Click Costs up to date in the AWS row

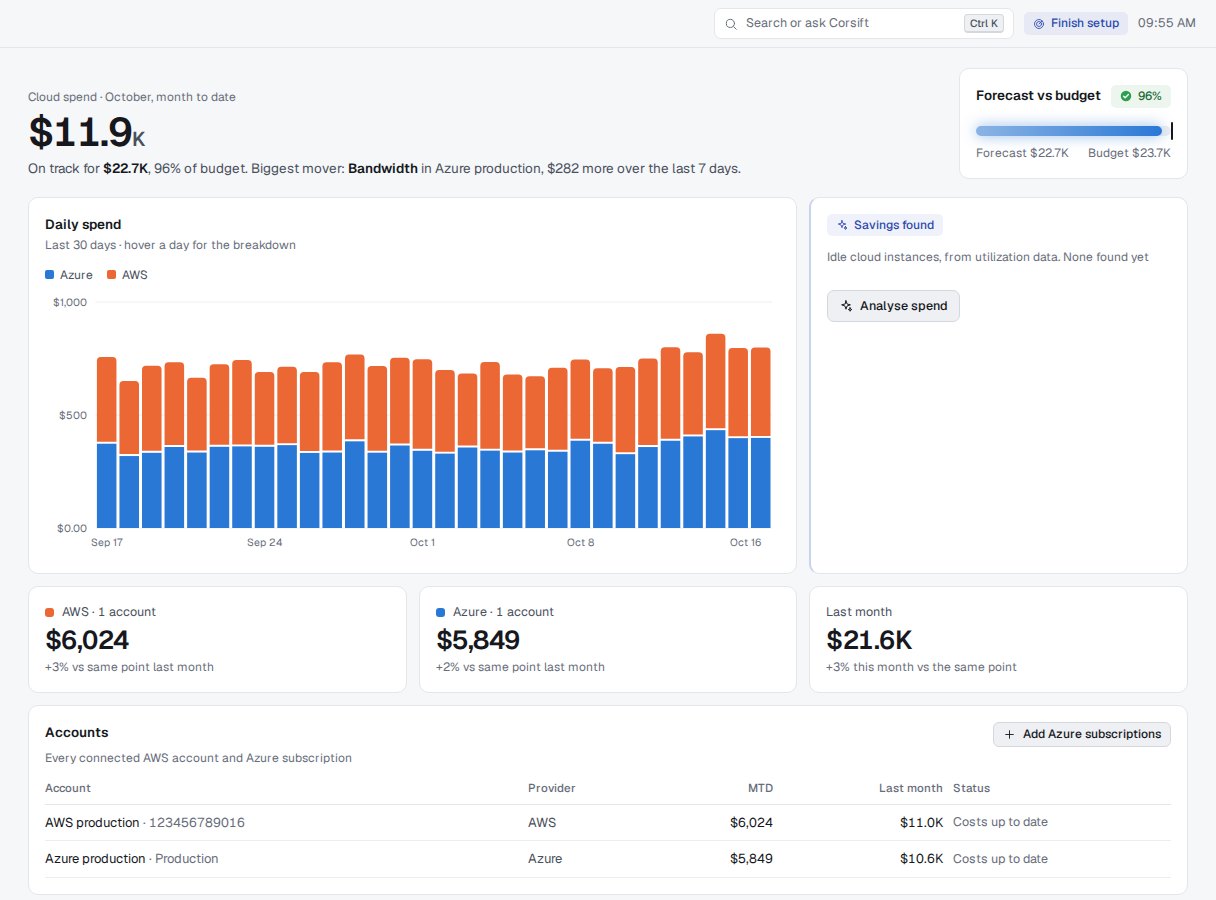[1000, 822]
